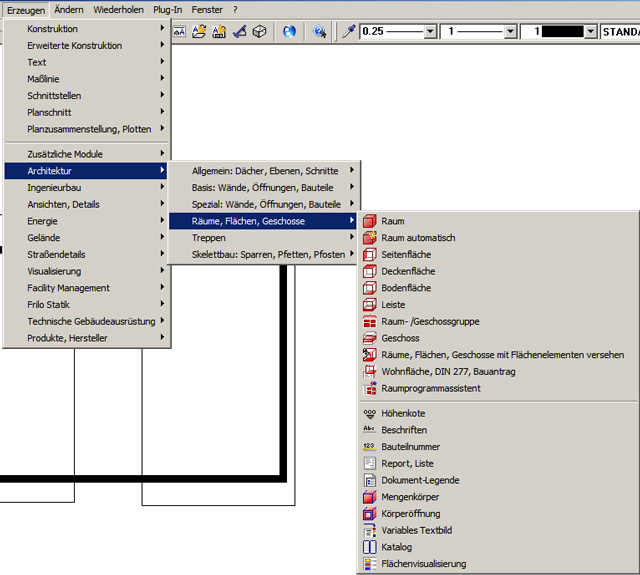
Task: Click the eyedropper icon in the toolbar
Action: point(349,32)
